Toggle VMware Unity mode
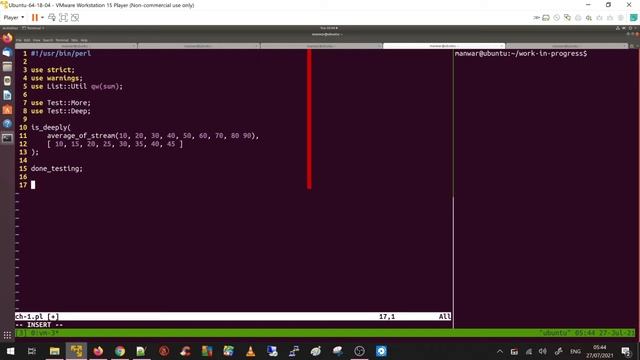Viewport: 640px width, 360px height. [x=75, y=18]
